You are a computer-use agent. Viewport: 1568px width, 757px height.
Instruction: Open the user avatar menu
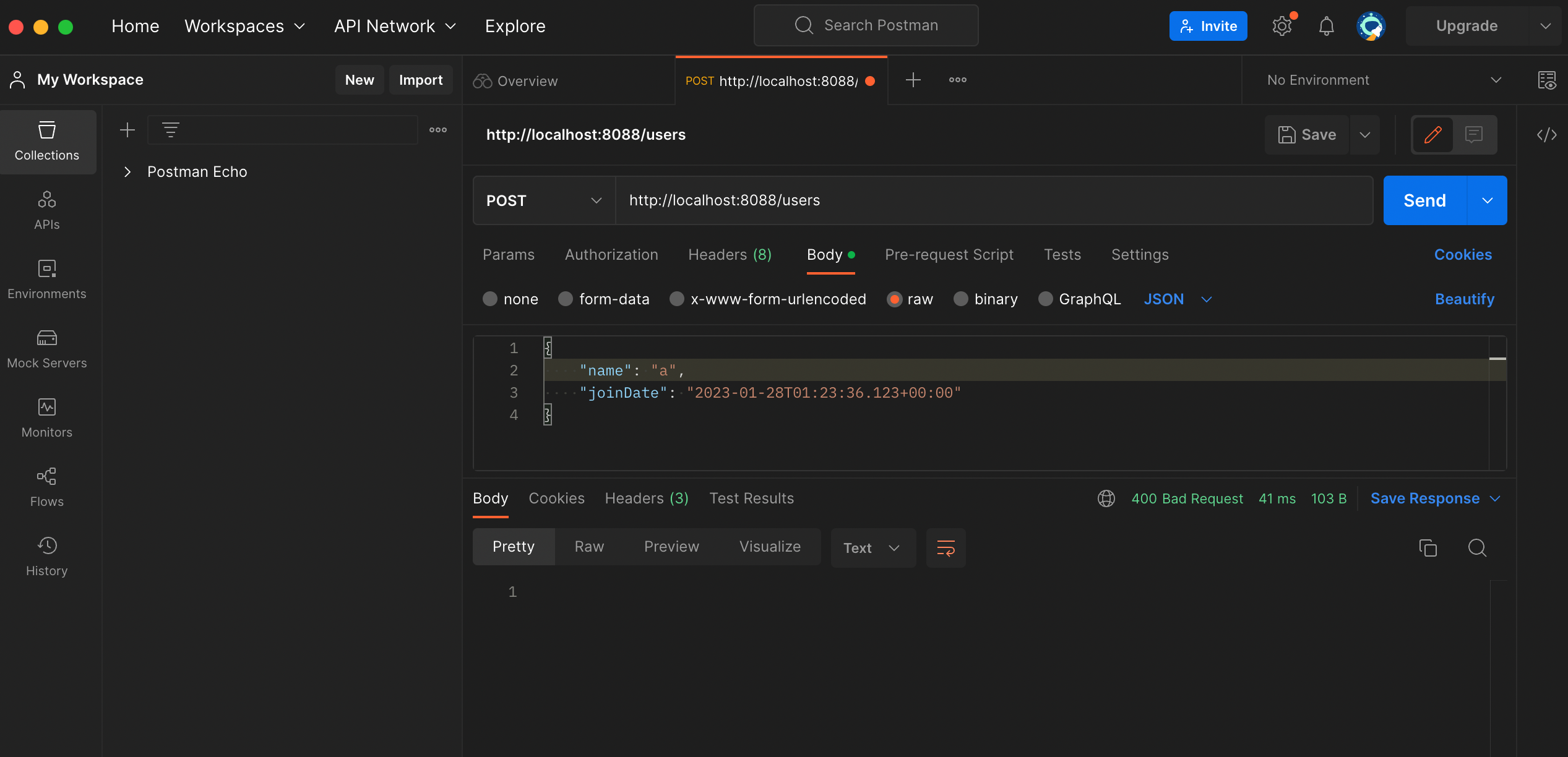click(1371, 26)
